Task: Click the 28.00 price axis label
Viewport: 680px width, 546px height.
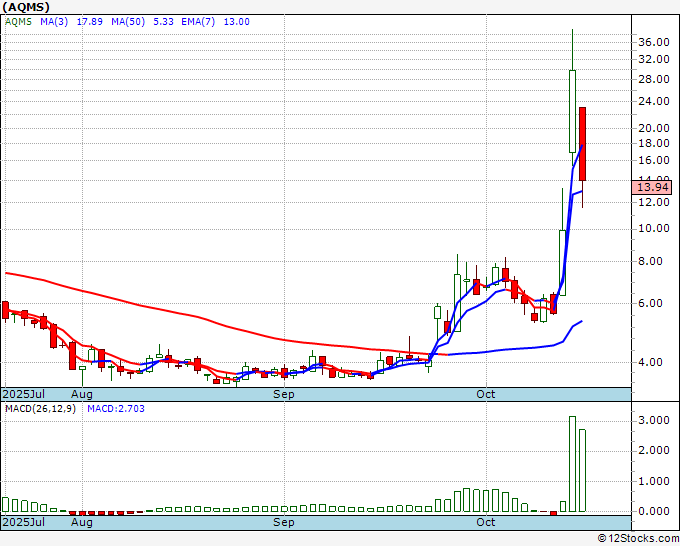Action: pyautogui.click(x=654, y=79)
